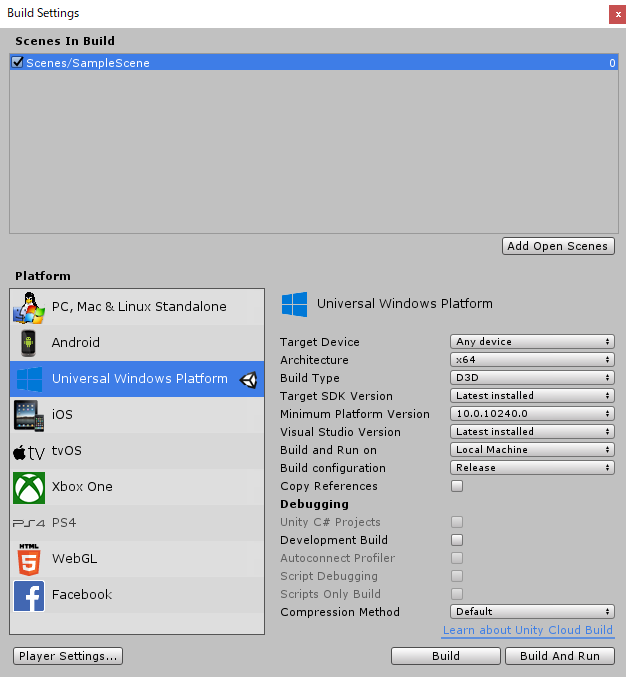Screen dimensions: 626x677
Task: Click the Universal Windows Platform settings title
Action: click(x=405, y=304)
